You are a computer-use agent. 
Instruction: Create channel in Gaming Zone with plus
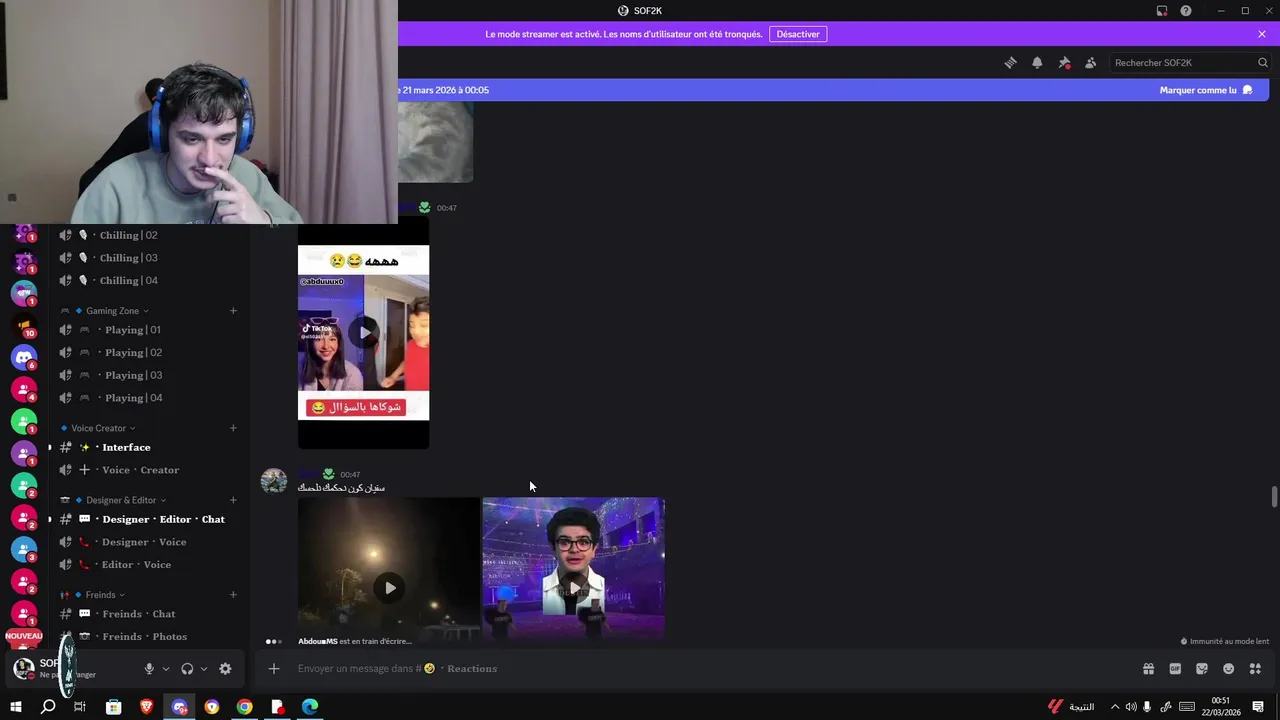coord(233,311)
